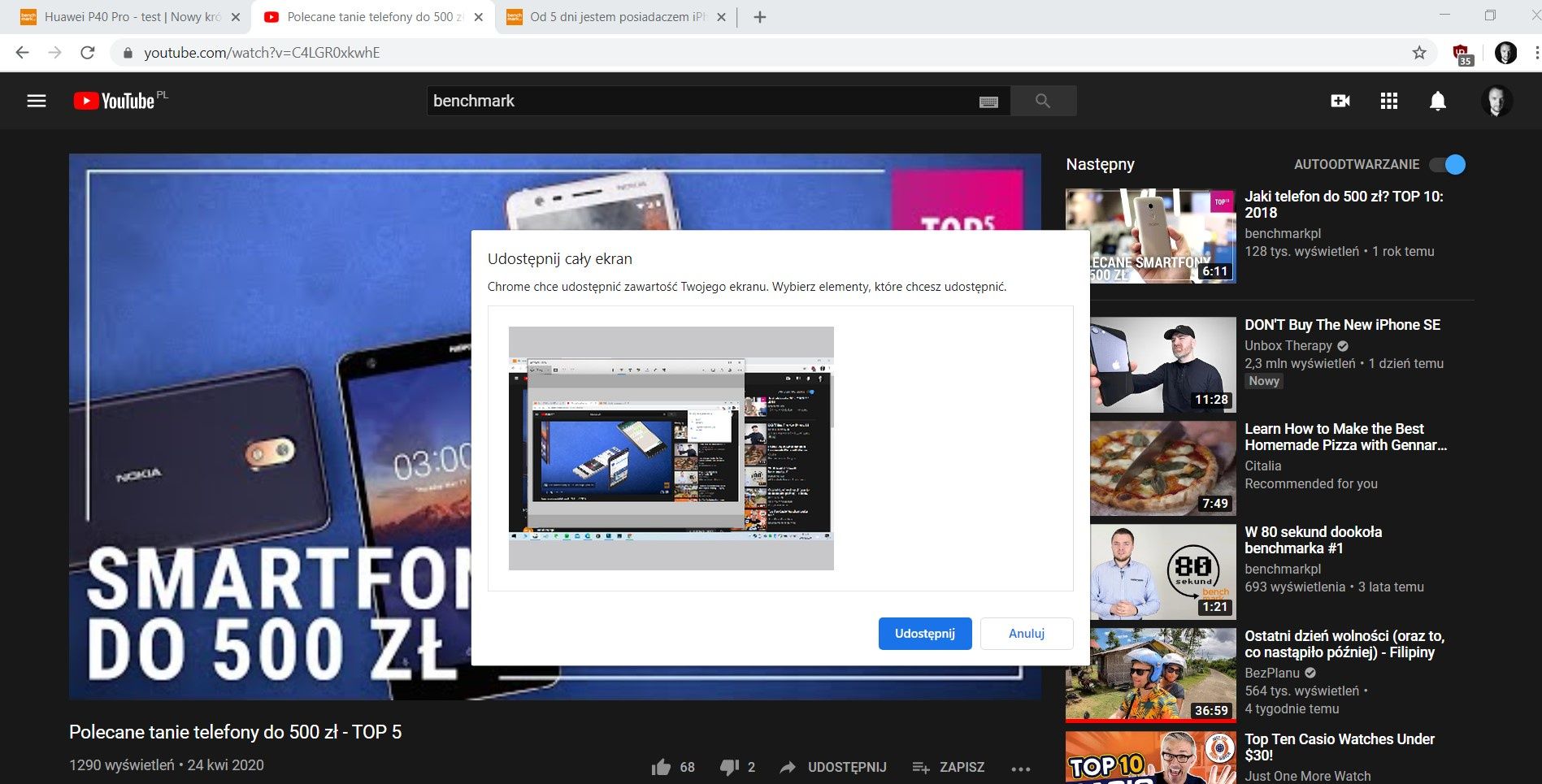Open Top Ten Casio Watches thumbnail
The width and height of the screenshot is (1542, 784).
pos(1151,758)
